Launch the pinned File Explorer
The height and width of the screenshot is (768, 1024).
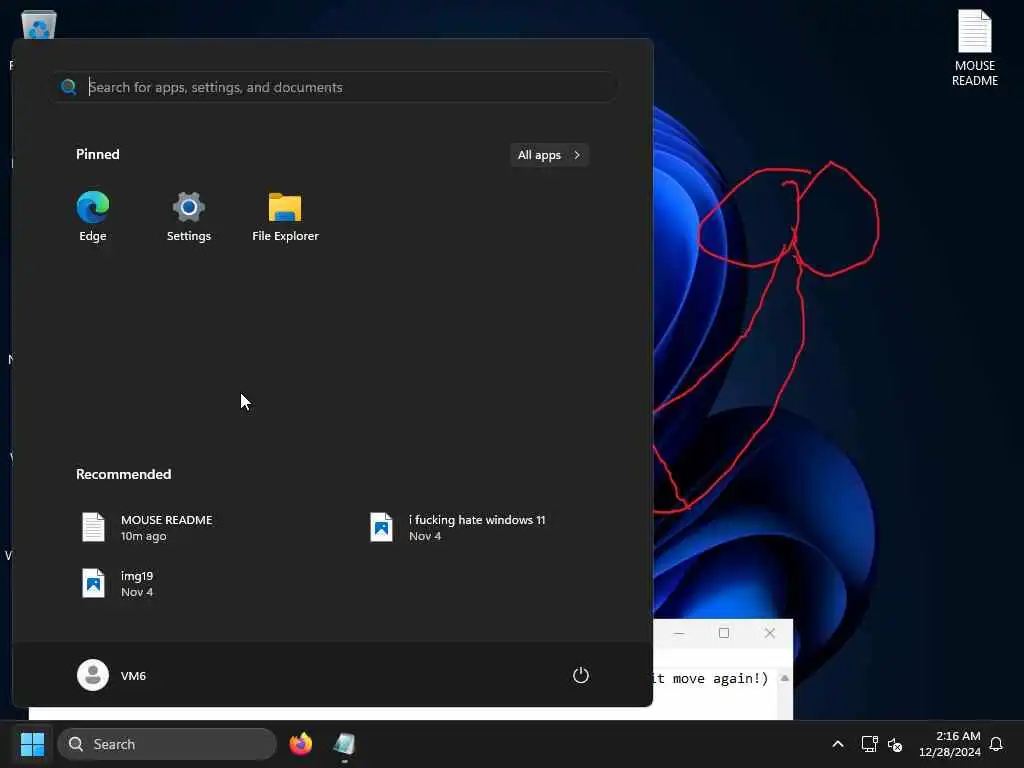point(285,217)
